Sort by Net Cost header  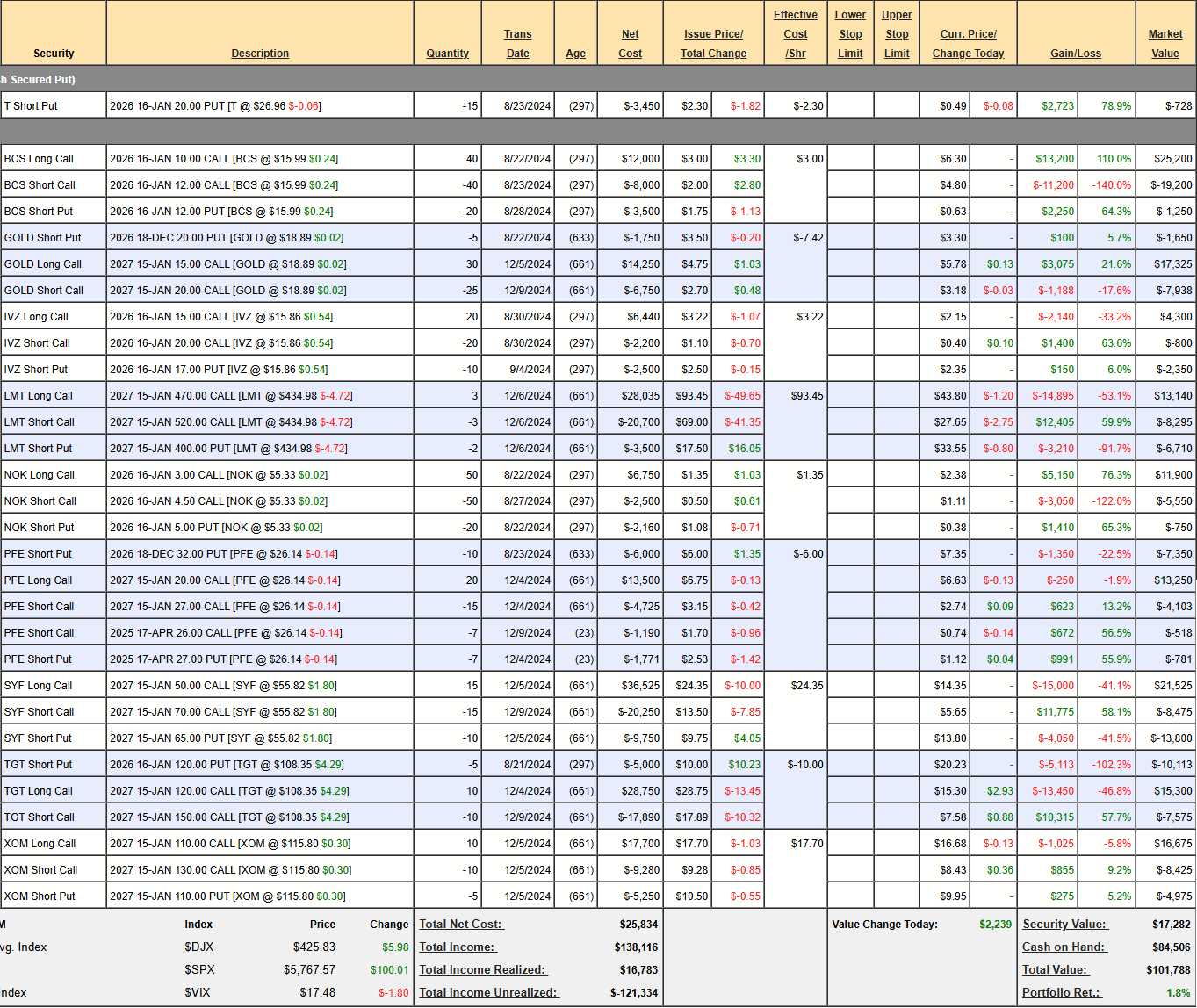click(x=630, y=44)
